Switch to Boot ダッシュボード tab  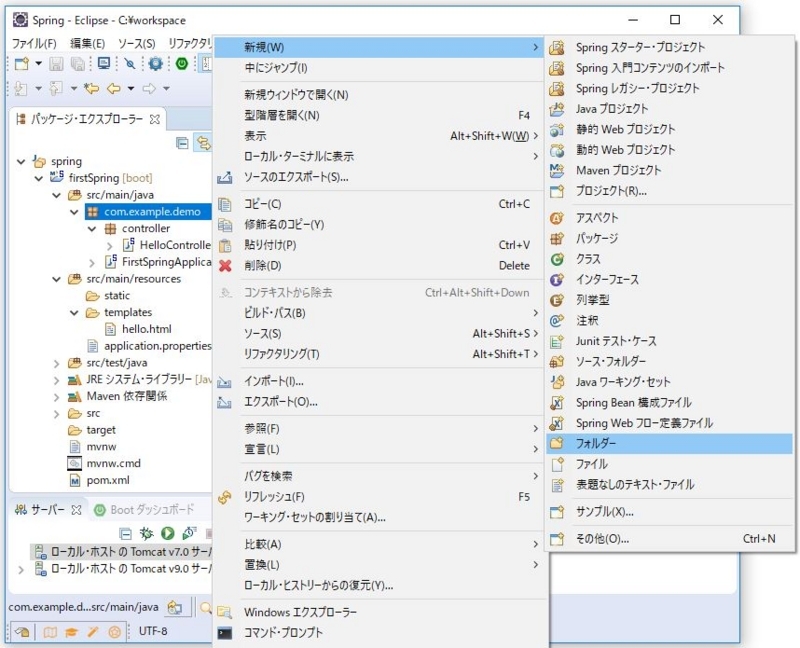point(144,510)
